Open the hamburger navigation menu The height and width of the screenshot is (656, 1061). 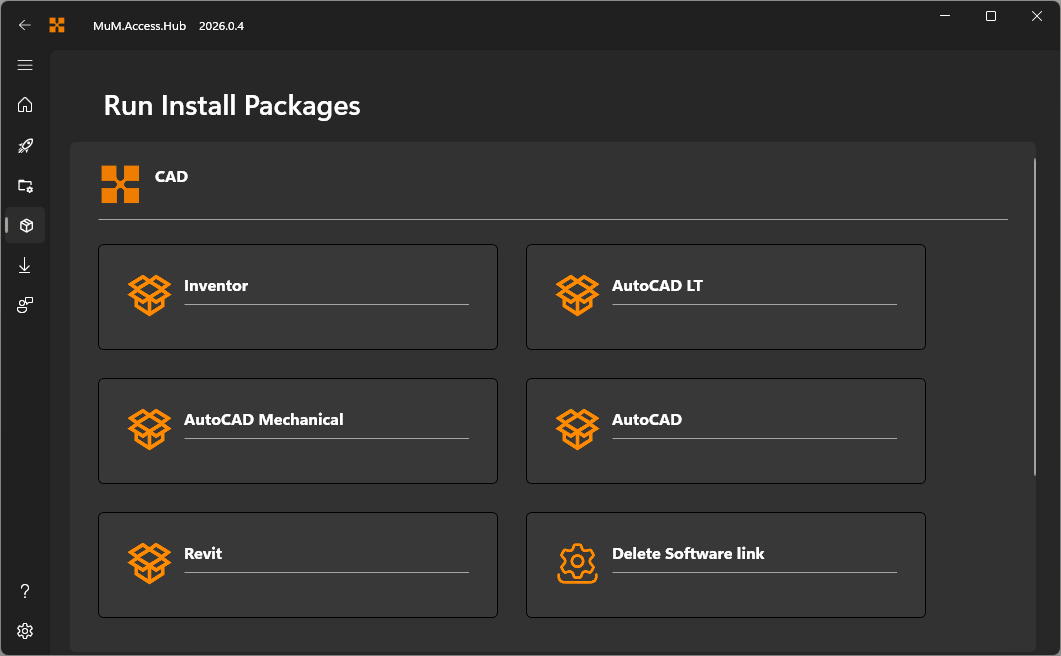25,65
